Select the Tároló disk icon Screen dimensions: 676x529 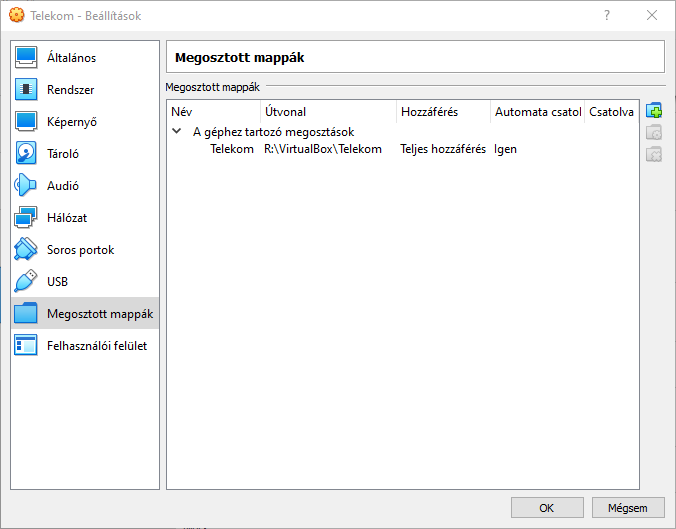click(x=26, y=153)
